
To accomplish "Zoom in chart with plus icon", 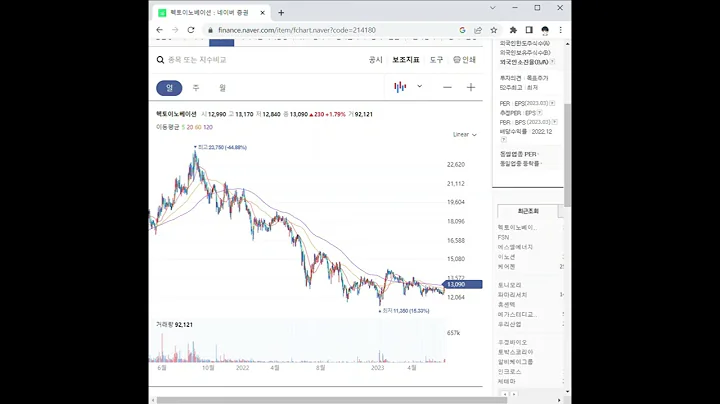I will [x=471, y=87].
